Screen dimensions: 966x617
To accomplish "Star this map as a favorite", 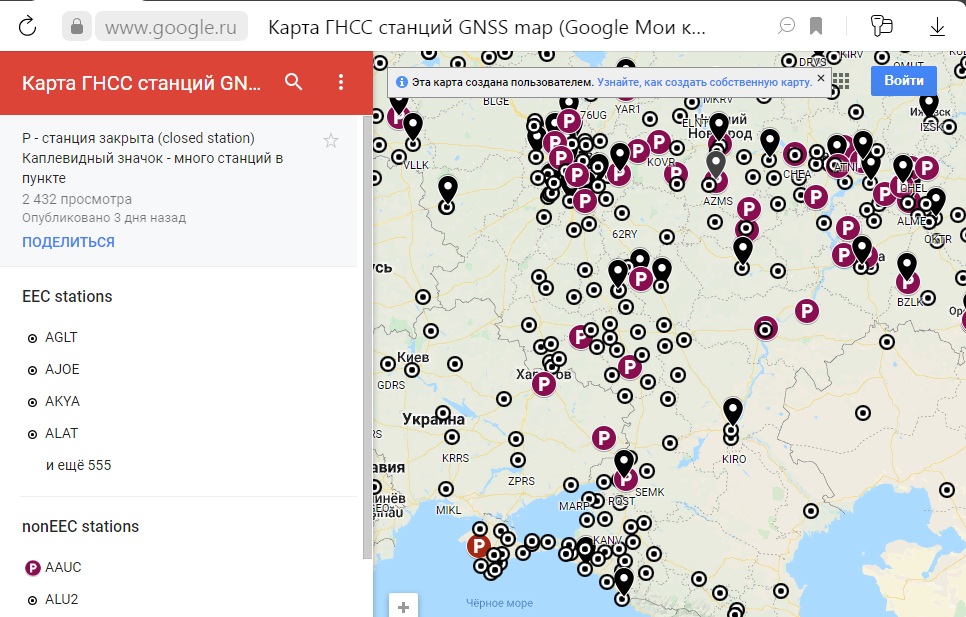I will click(x=331, y=141).
